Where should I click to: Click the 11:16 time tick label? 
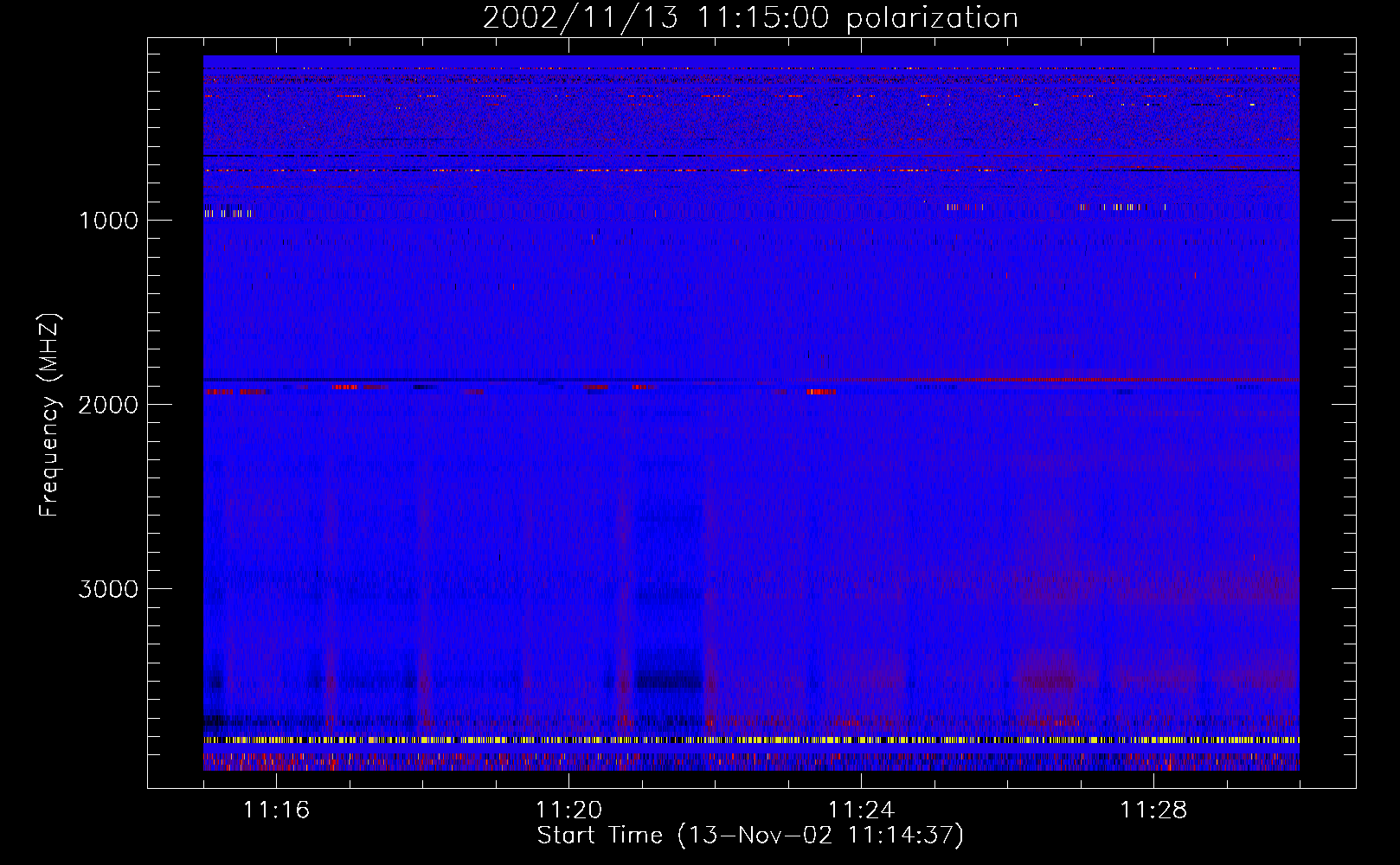(276, 810)
